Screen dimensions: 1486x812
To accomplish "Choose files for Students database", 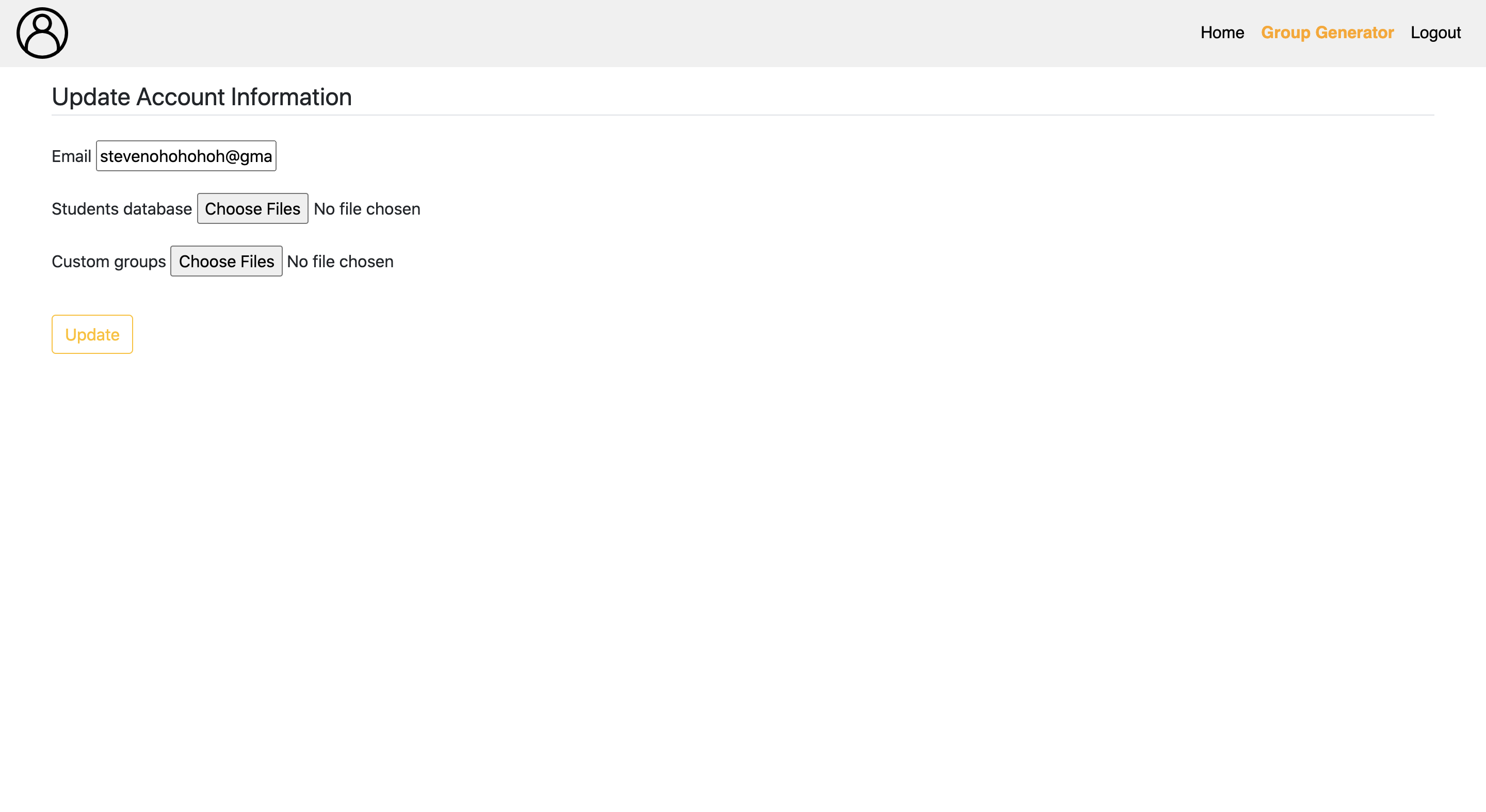I will click(252, 209).
